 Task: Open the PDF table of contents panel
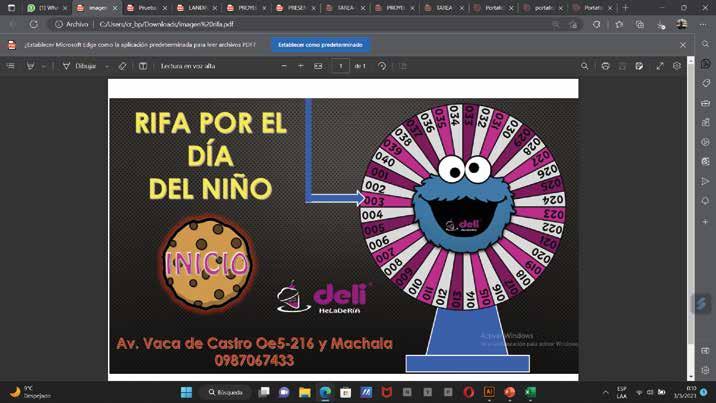[x=11, y=66]
